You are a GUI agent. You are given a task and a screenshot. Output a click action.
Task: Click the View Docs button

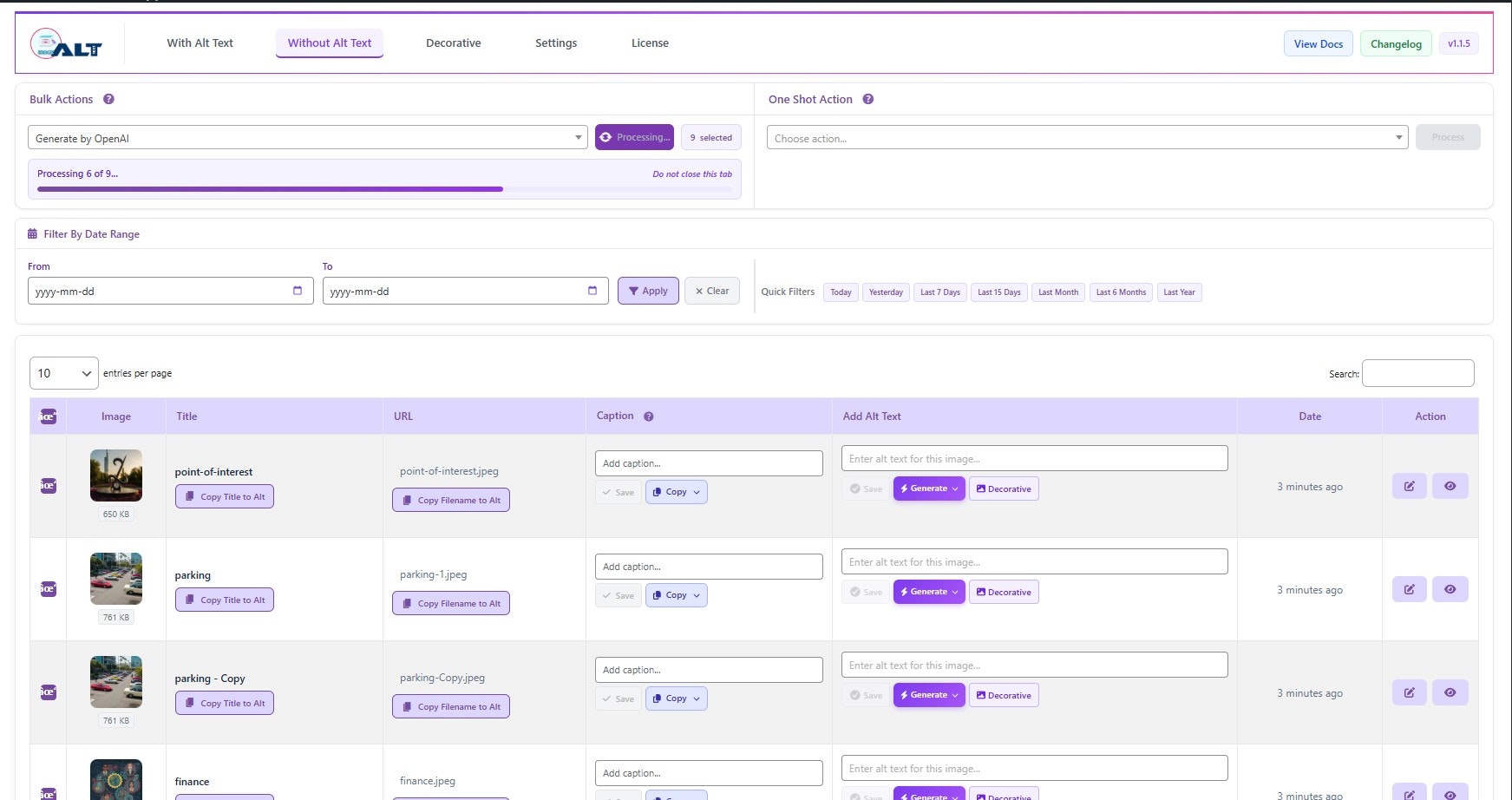1319,43
